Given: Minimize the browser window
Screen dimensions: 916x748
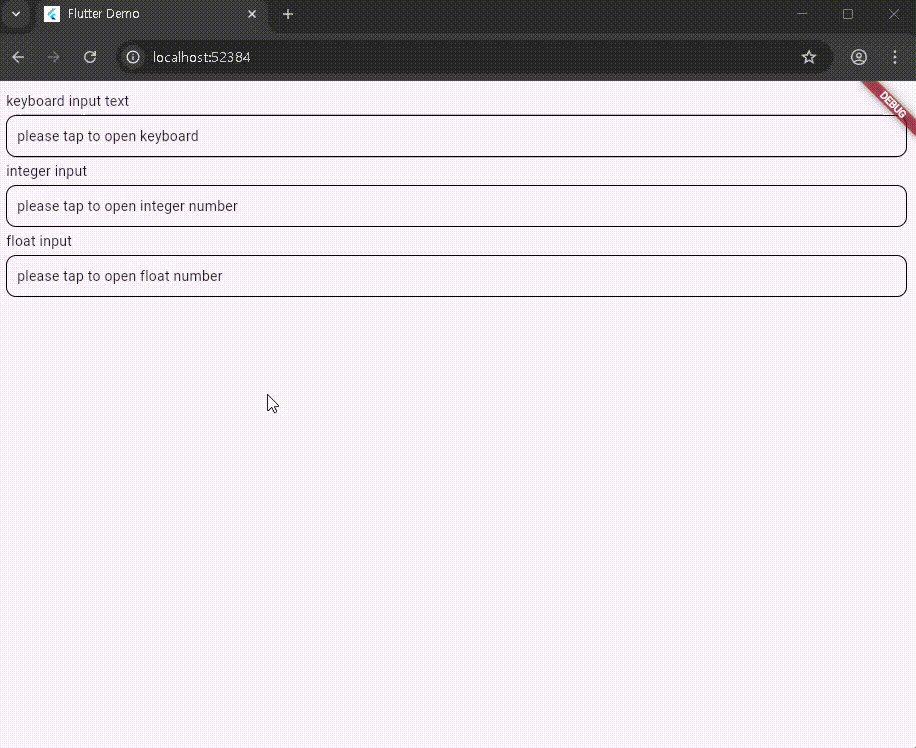Looking at the screenshot, I should point(802,14).
